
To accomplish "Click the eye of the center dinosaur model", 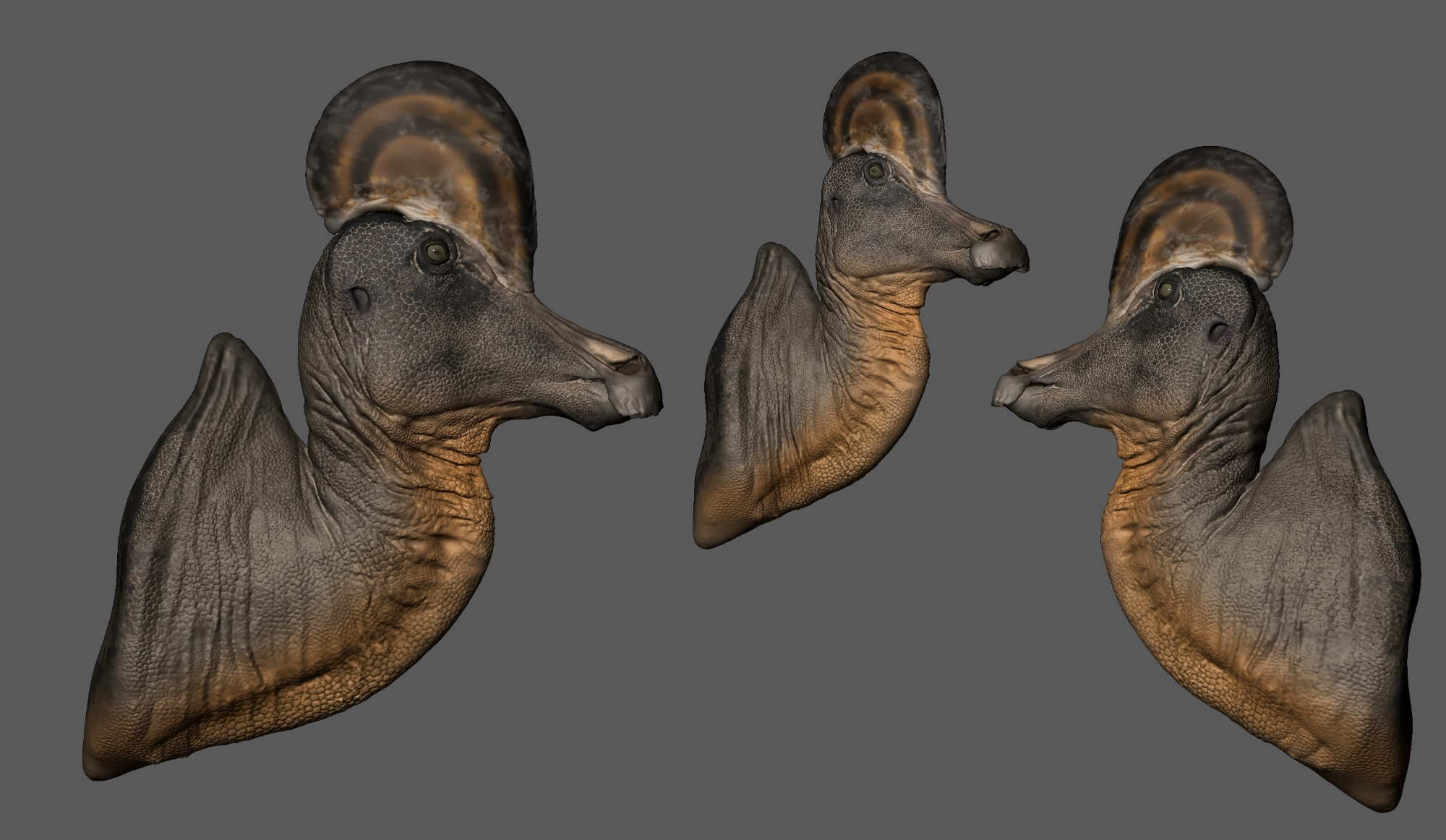I will pyautogui.click(x=876, y=171).
